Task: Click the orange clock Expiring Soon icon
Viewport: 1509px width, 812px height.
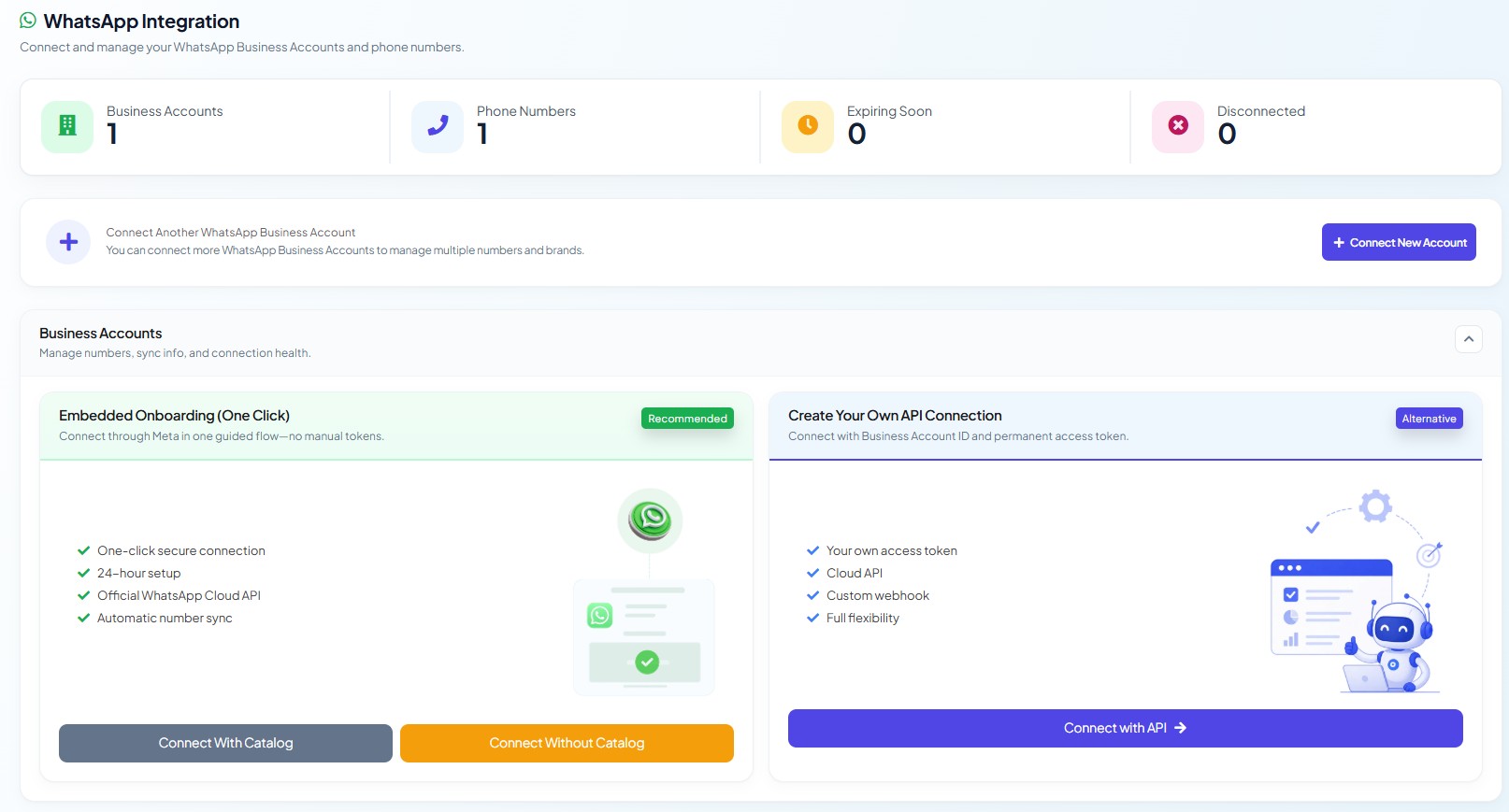Action: click(808, 126)
